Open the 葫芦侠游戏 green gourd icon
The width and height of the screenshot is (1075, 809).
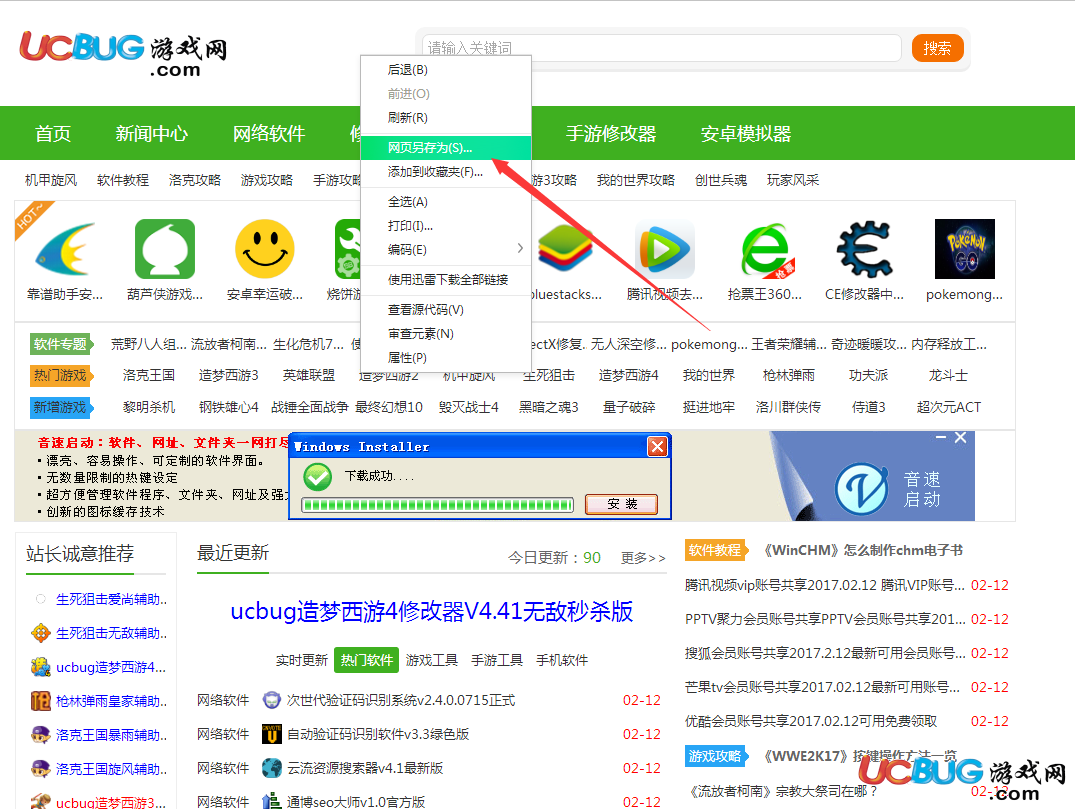coord(165,249)
